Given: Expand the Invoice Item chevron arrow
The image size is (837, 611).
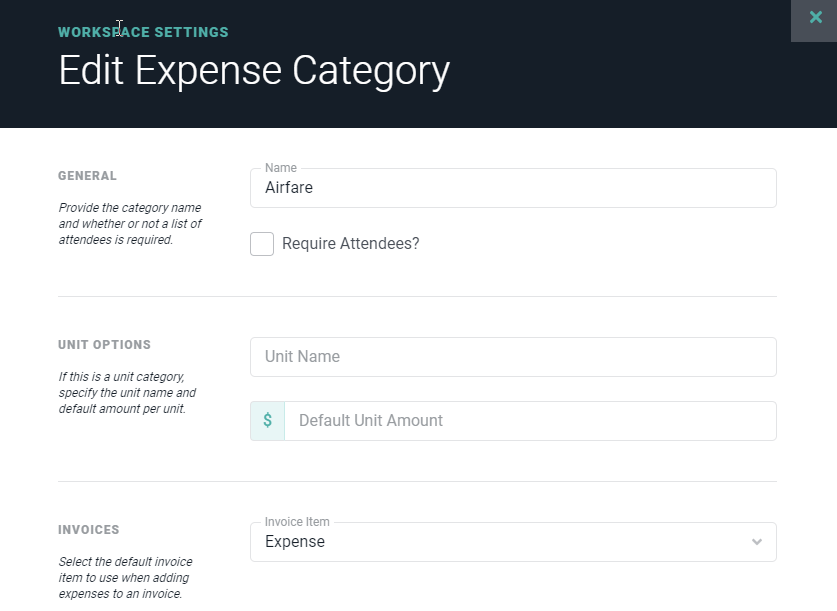Looking at the screenshot, I should 756,542.
